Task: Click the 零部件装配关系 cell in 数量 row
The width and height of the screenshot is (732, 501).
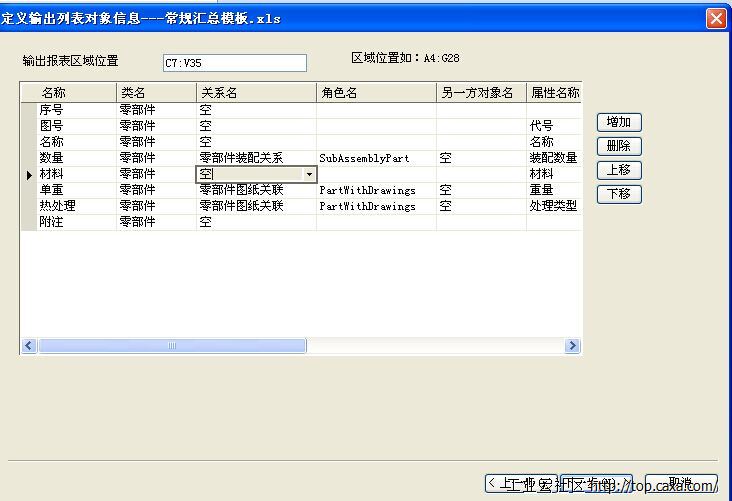Action: (256, 158)
